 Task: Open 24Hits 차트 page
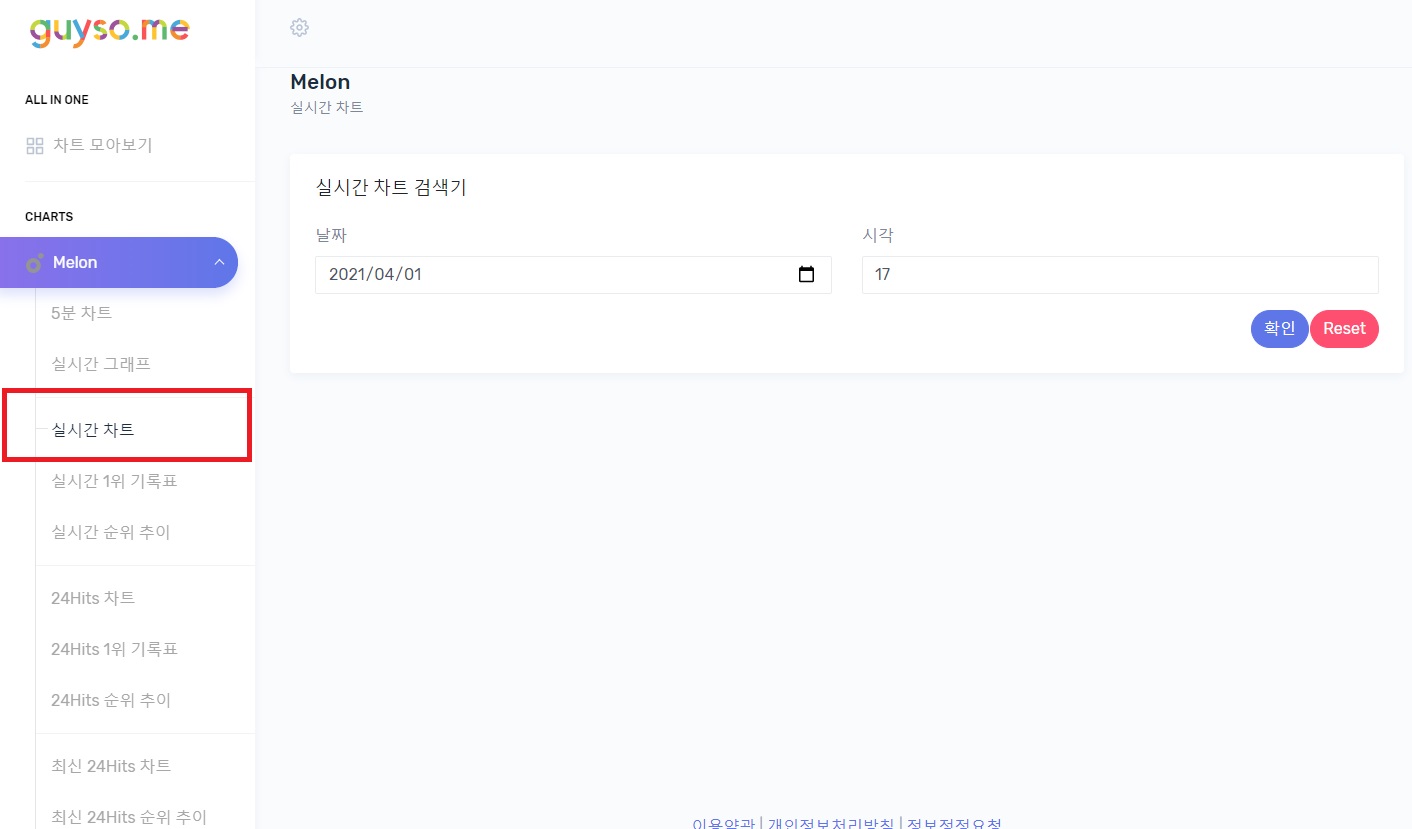pos(93,598)
